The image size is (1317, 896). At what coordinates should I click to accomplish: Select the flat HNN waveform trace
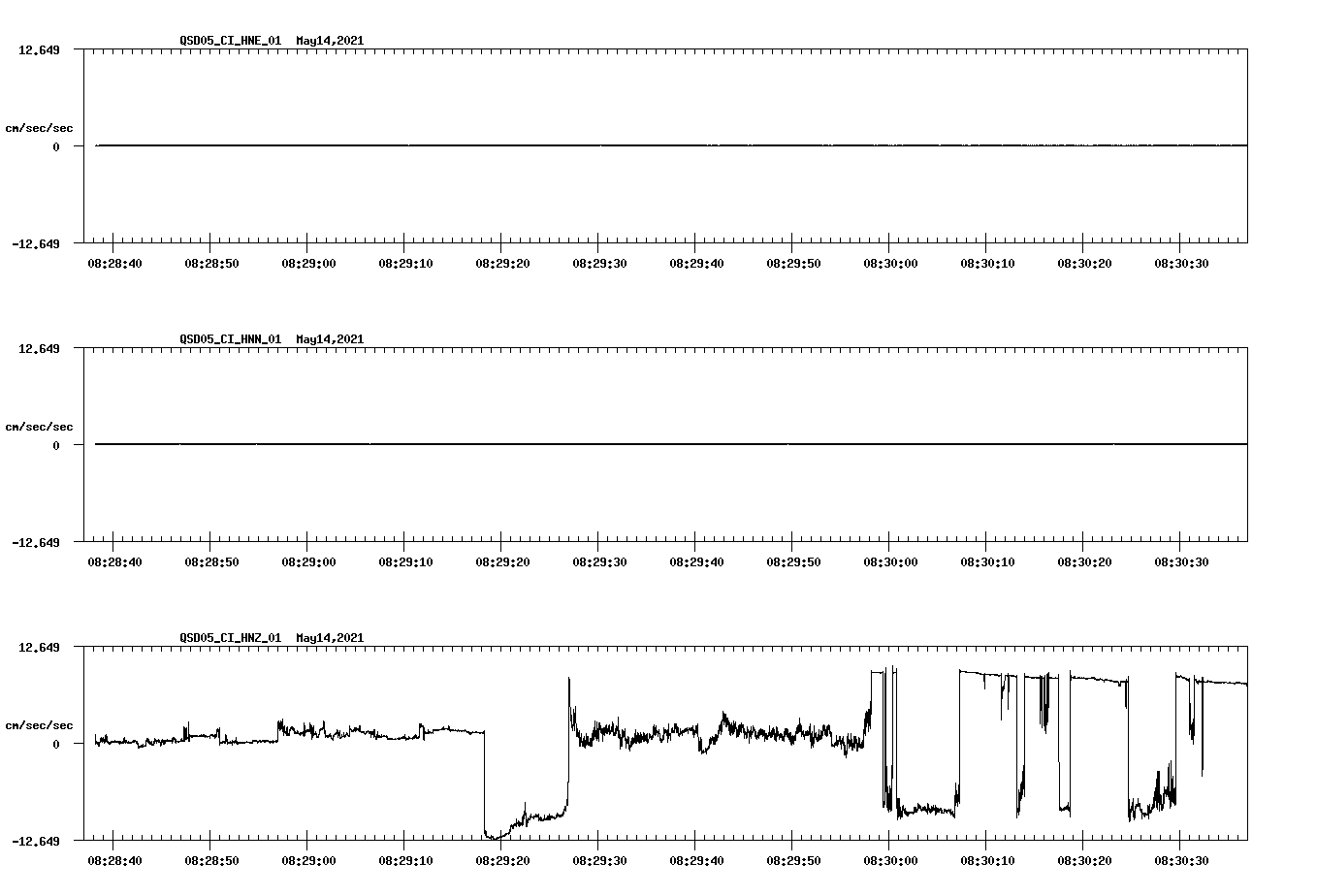tap(582, 445)
